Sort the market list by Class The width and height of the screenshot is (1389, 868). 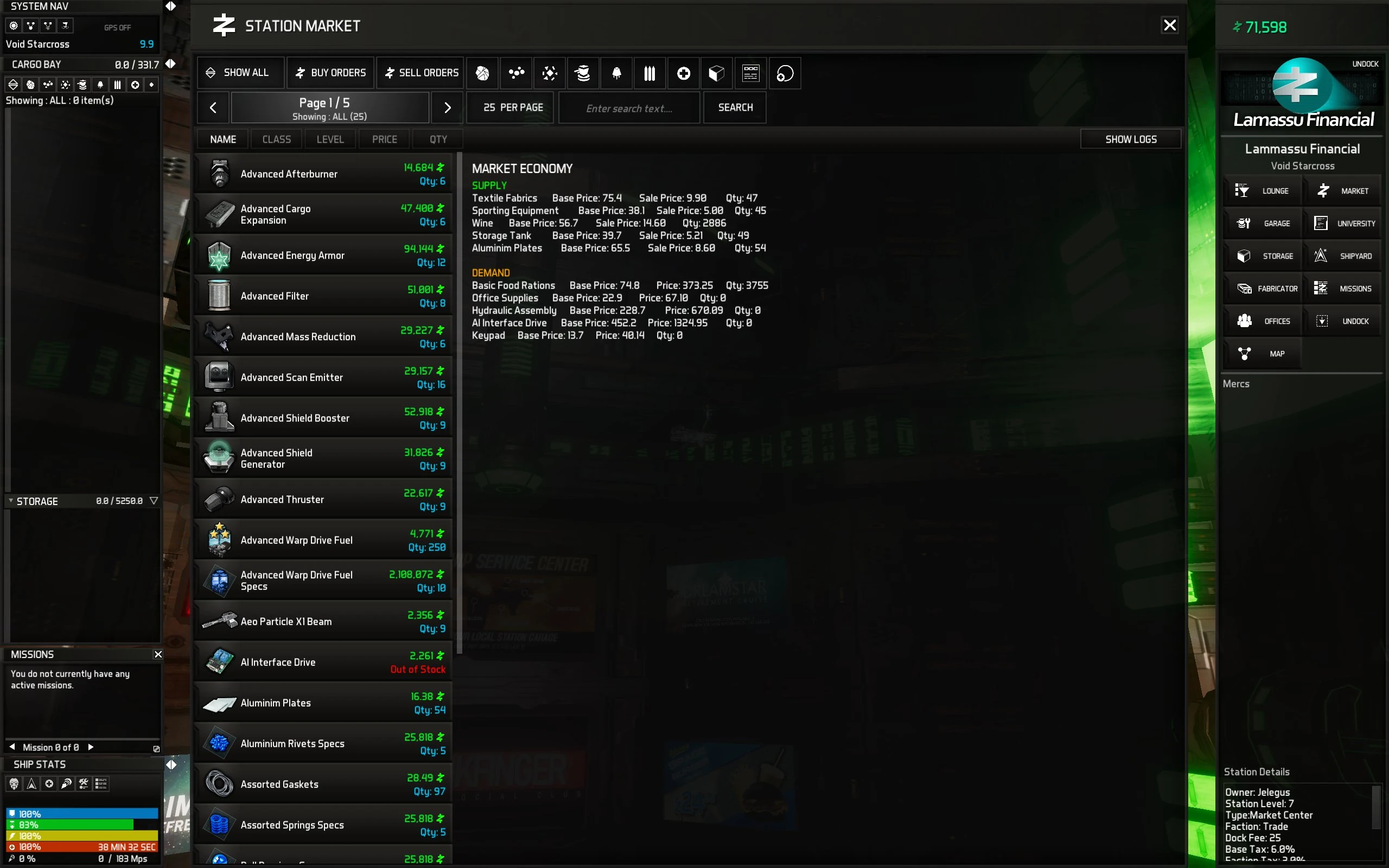point(276,139)
